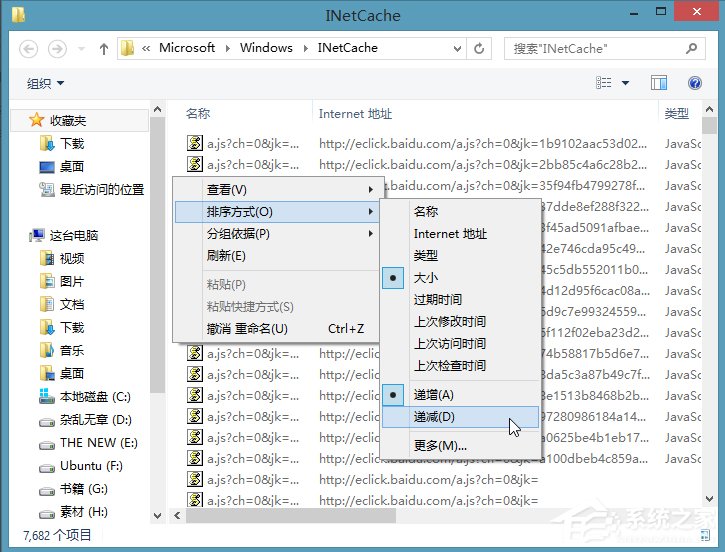Viewport: 725px width, 552px height.
Task: Click the 名称 column header
Action: pyautogui.click(x=198, y=114)
